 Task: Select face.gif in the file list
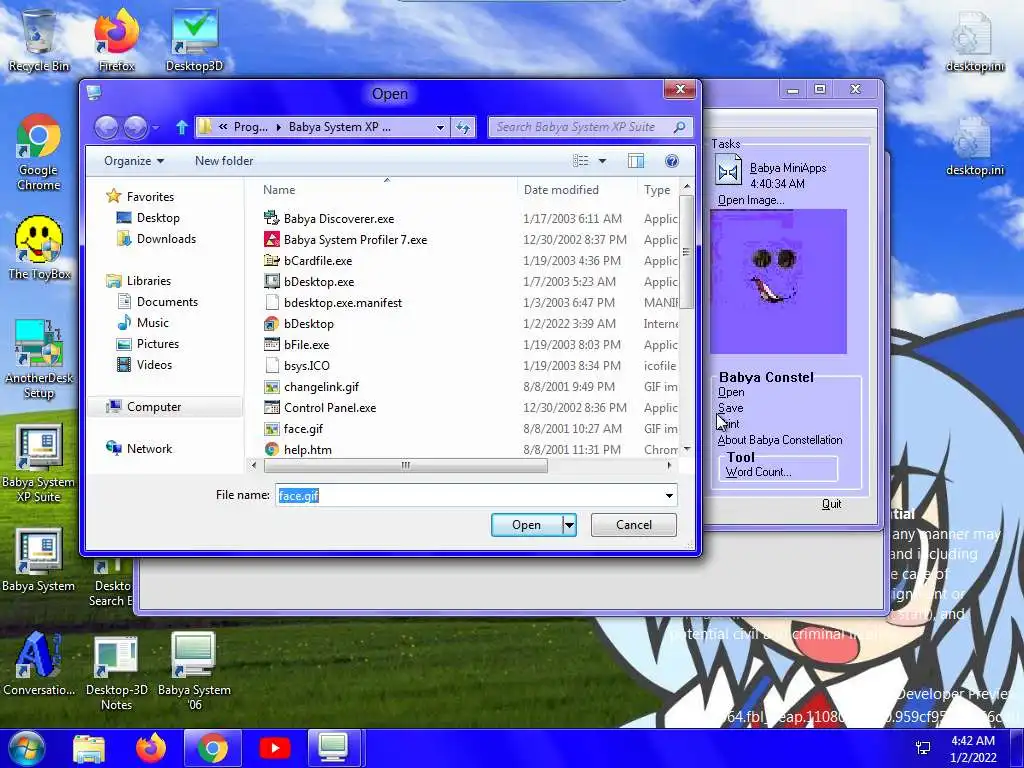[x=303, y=428]
